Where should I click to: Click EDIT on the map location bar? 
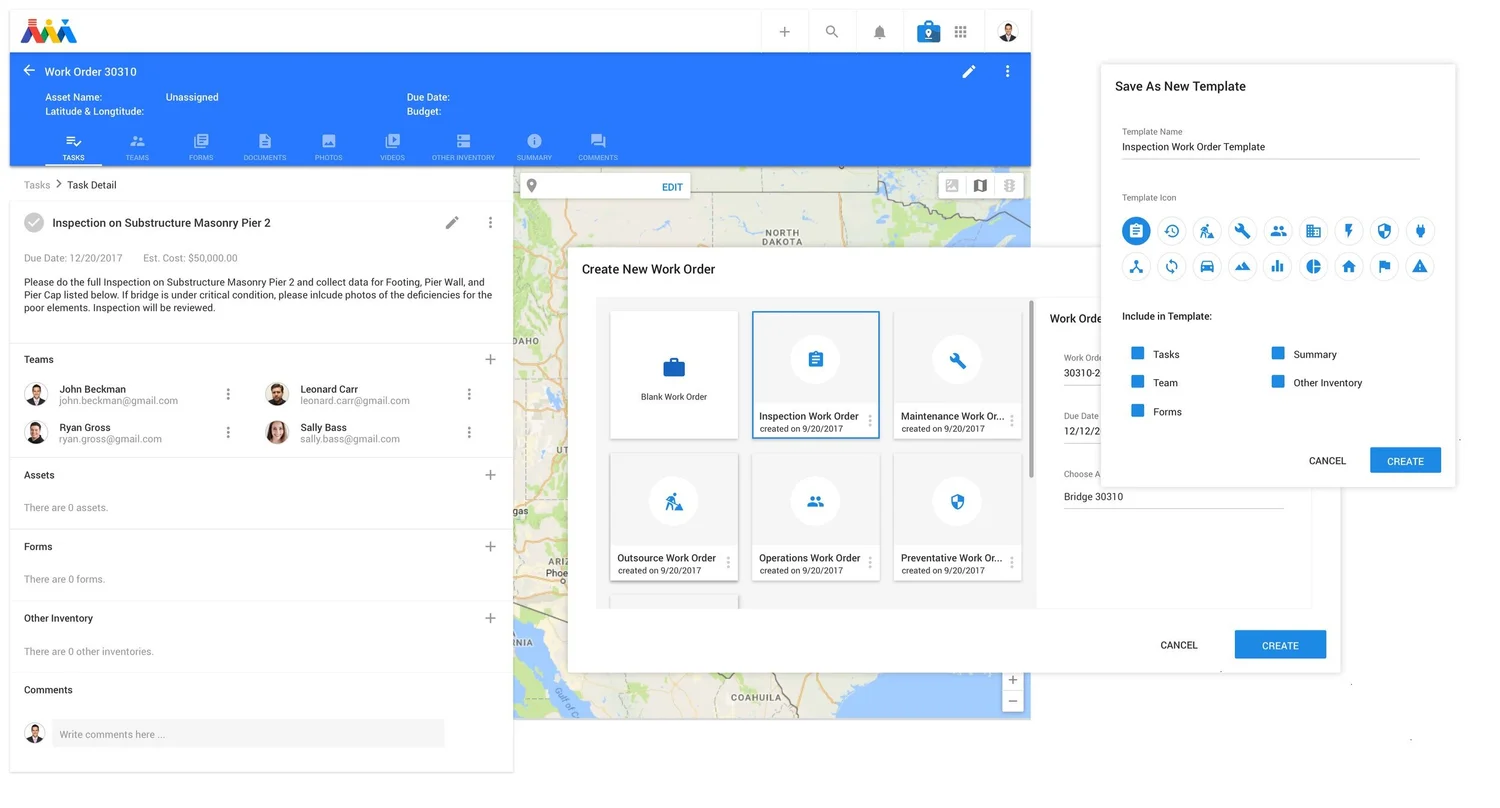click(x=672, y=187)
